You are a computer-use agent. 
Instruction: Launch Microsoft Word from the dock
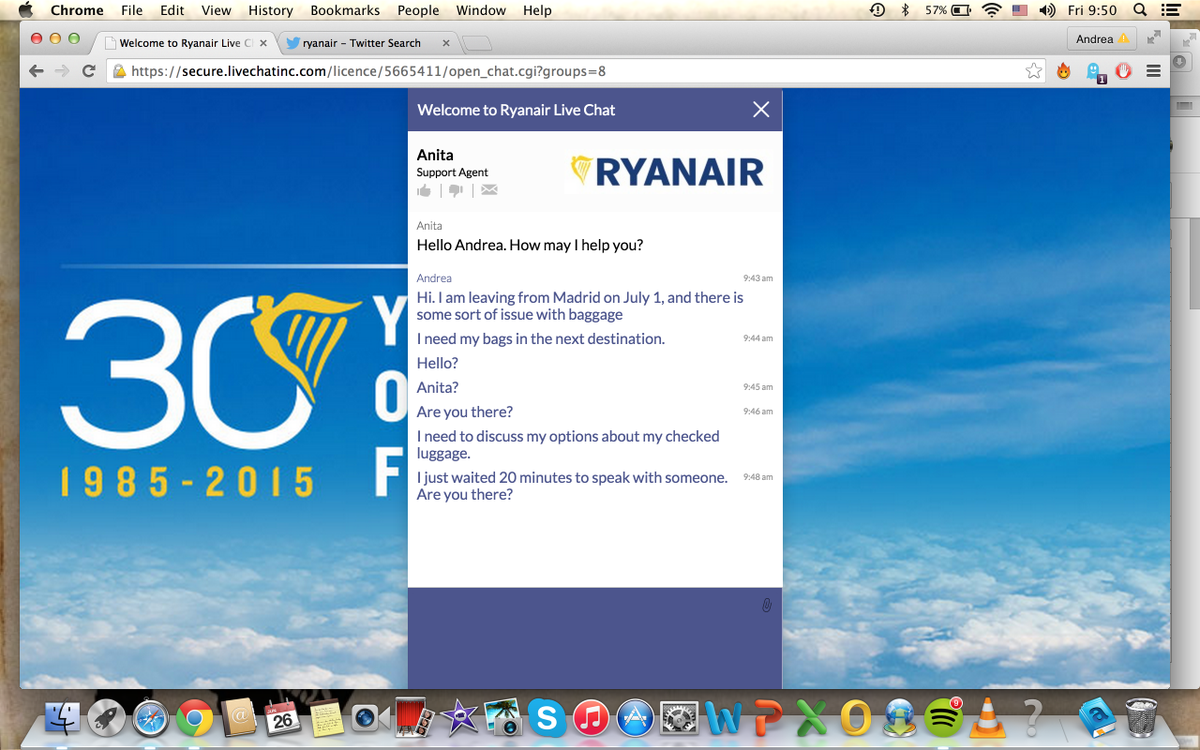point(722,716)
